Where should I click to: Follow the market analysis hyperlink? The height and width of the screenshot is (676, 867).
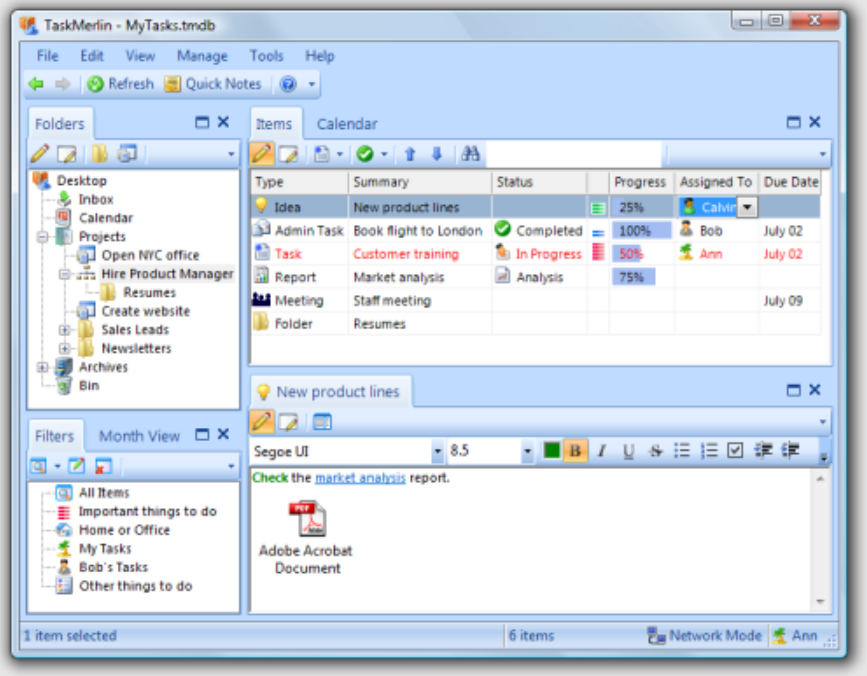tap(360, 478)
